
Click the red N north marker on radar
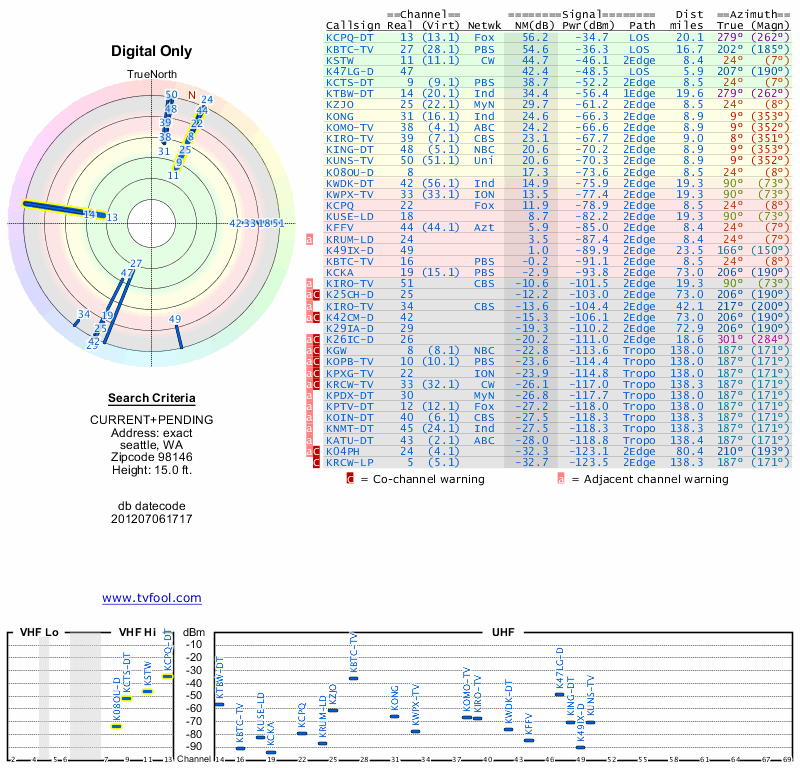(193, 96)
